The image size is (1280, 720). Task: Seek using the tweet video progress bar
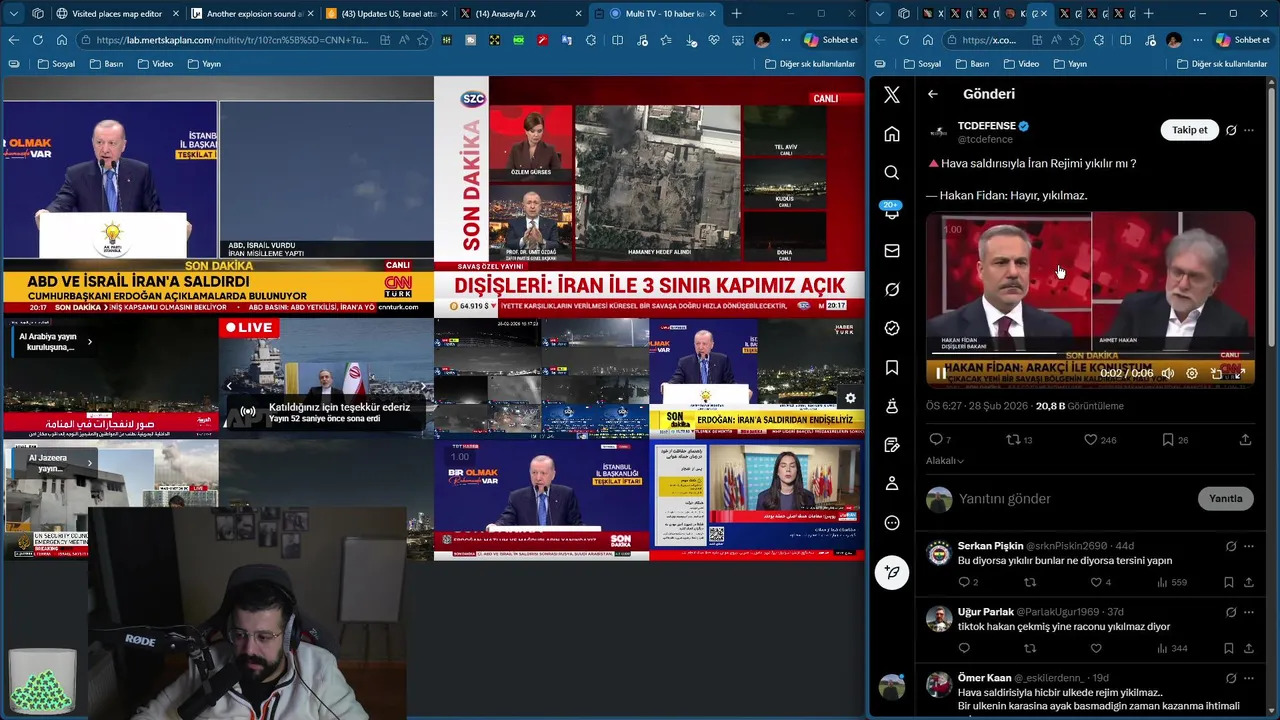(x=1090, y=353)
